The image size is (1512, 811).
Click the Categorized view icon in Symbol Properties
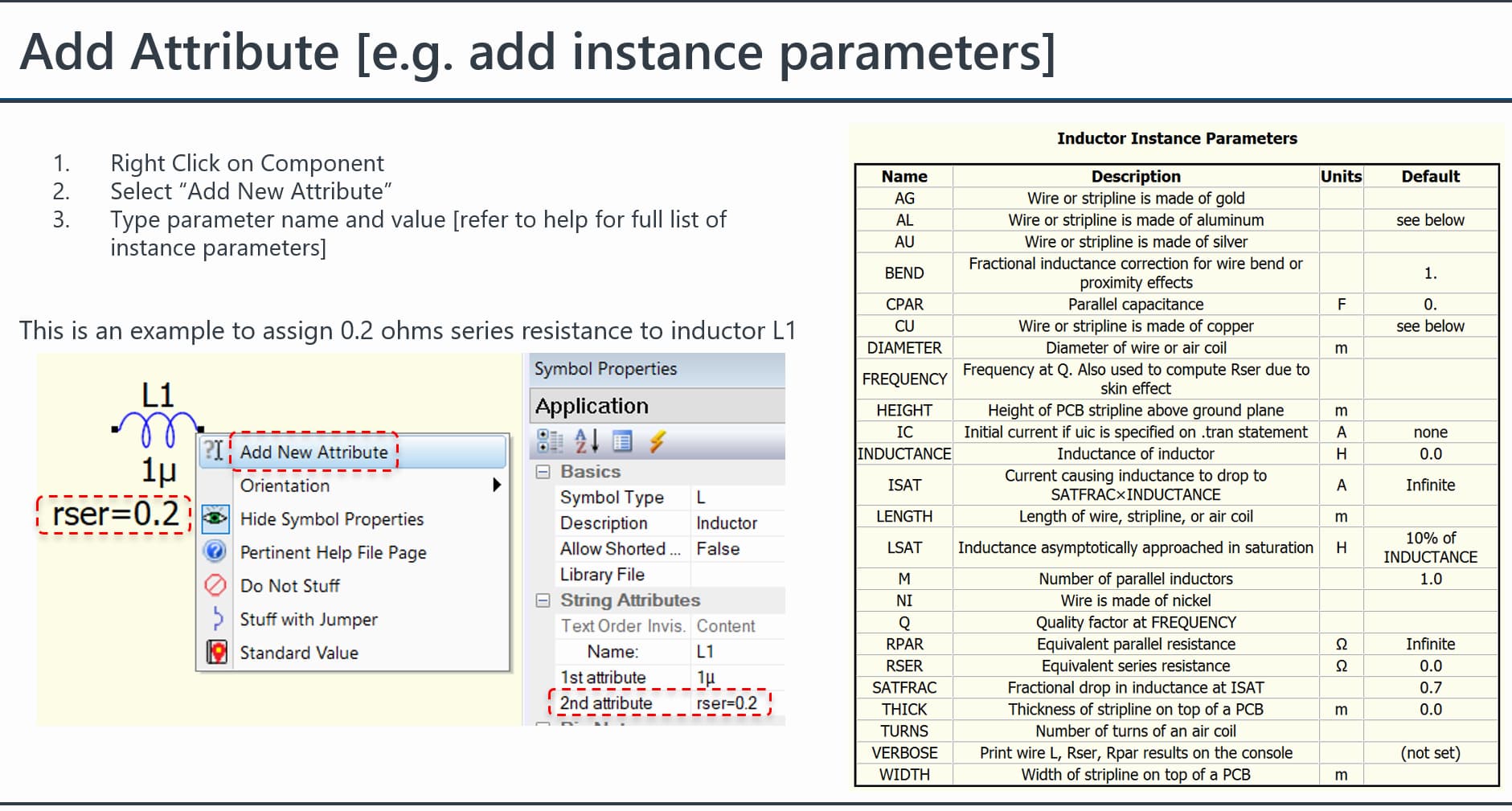pyautogui.click(x=550, y=441)
